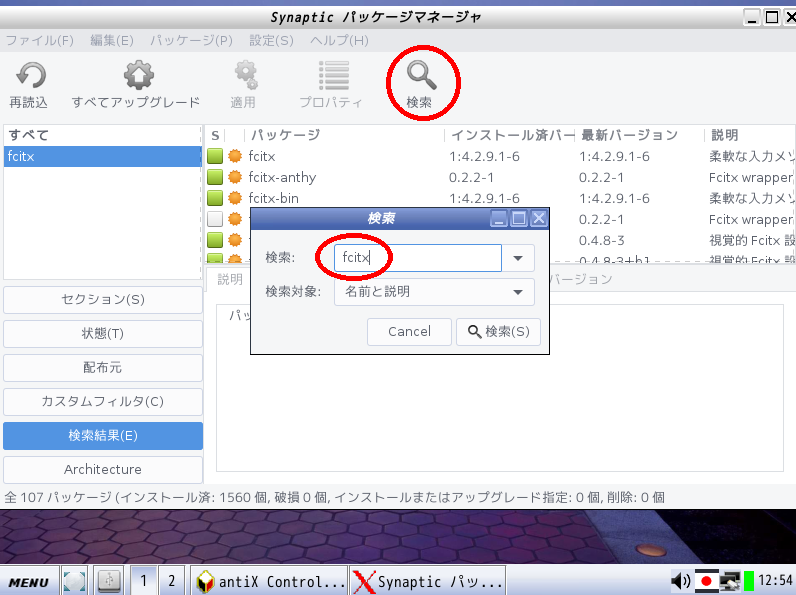Expand the search history dropdown arrow

pos(518,258)
